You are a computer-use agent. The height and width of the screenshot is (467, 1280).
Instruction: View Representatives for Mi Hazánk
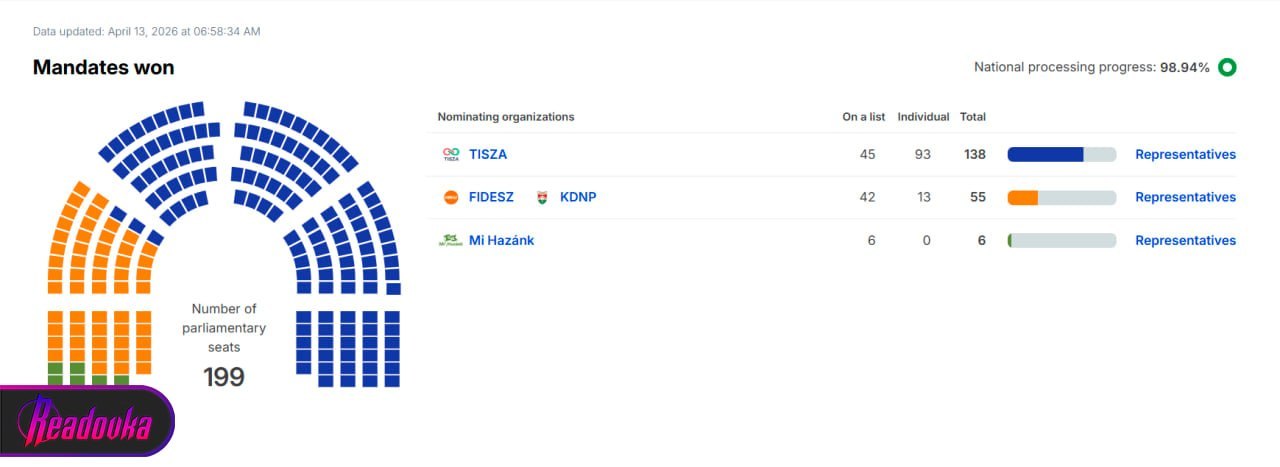click(1185, 241)
